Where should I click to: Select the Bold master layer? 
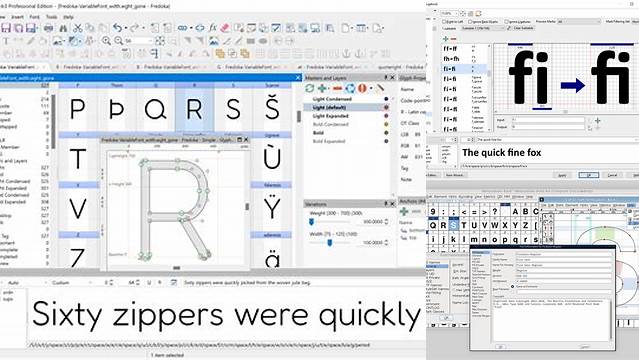[x=318, y=133]
